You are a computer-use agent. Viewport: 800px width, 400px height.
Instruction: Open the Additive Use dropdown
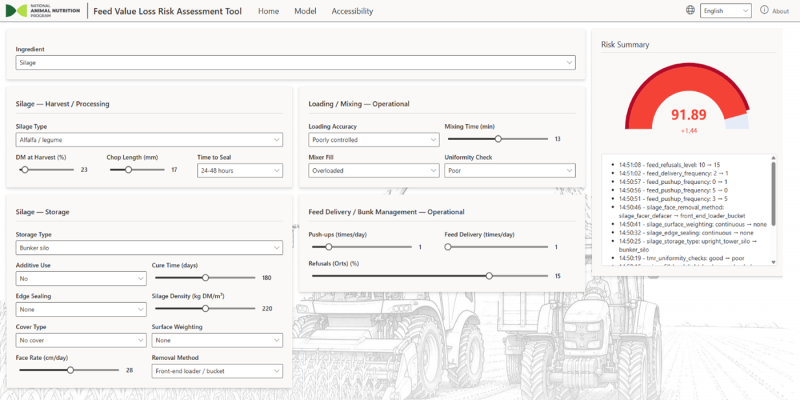coord(81,279)
